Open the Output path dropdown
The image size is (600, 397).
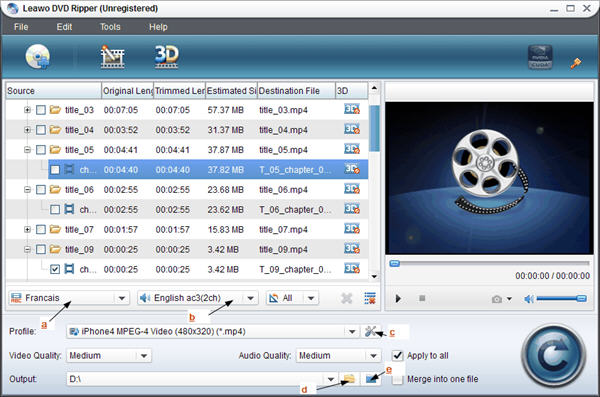pyautogui.click(x=331, y=379)
